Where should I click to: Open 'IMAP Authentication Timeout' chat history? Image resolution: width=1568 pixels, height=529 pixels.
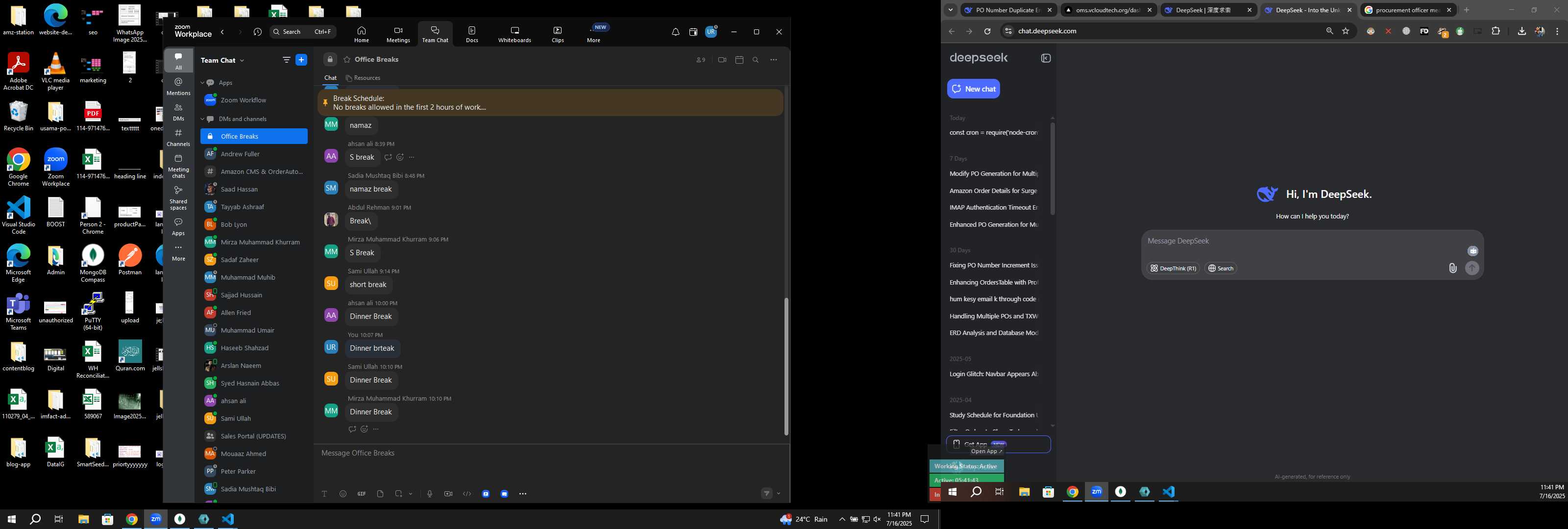[993, 208]
